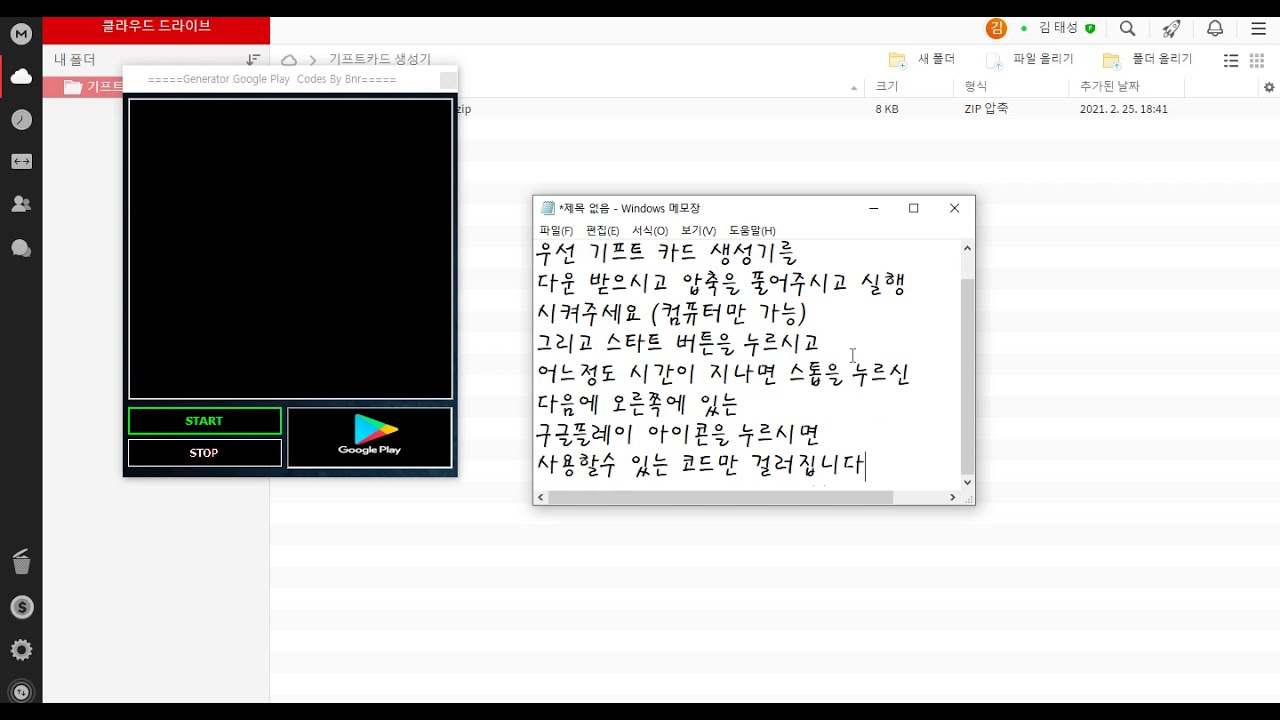Click 폴더 올리기 to upload a folder
The height and width of the screenshot is (720, 1280).
pyautogui.click(x=1148, y=59)
